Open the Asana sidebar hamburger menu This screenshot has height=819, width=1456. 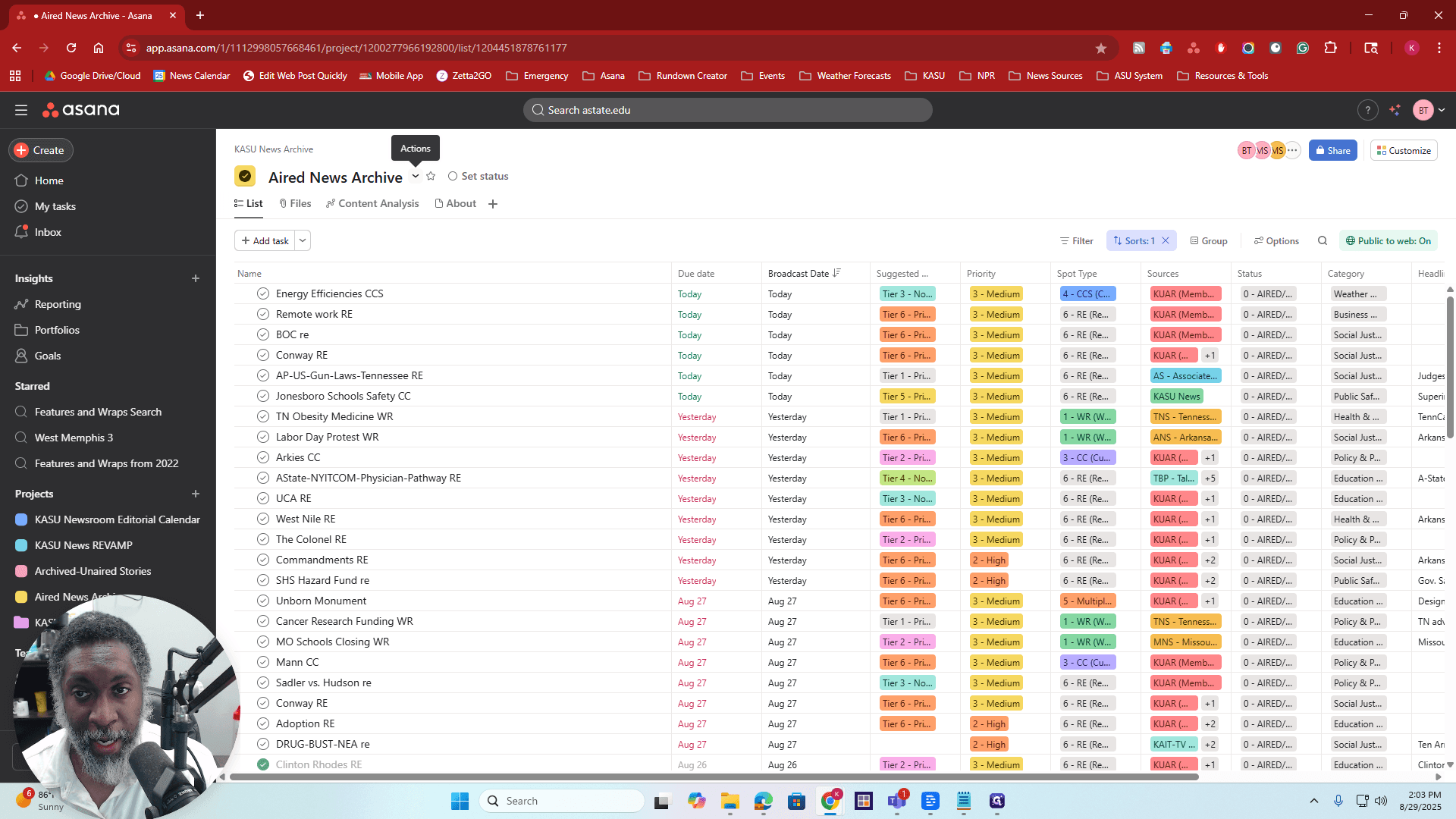[x=21, y=110]
